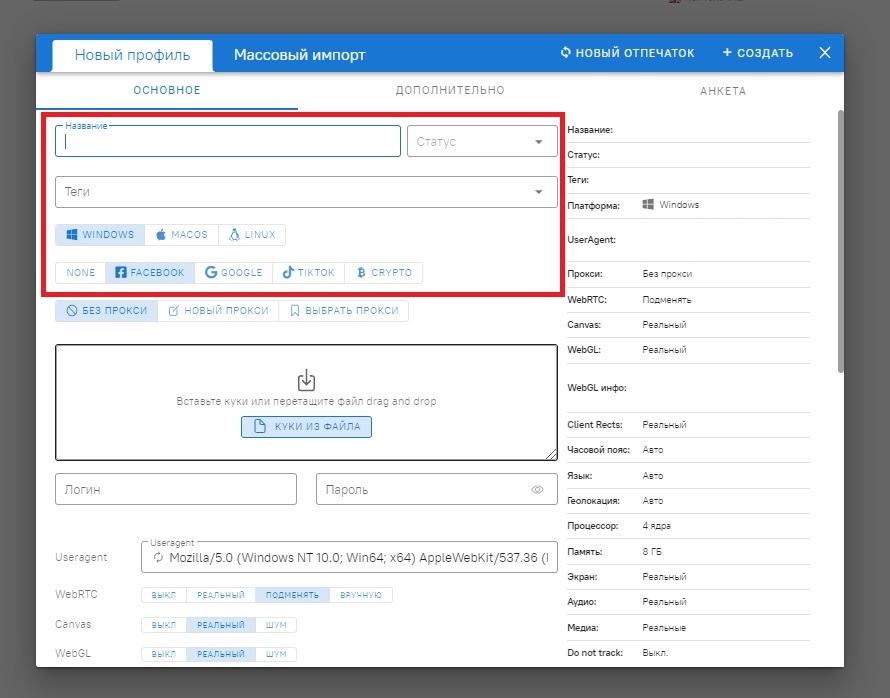Set WebRTC to ВЫКЛ
This screenshot has width=890, height=698.
pyautogui.click(x=163, y=595)
